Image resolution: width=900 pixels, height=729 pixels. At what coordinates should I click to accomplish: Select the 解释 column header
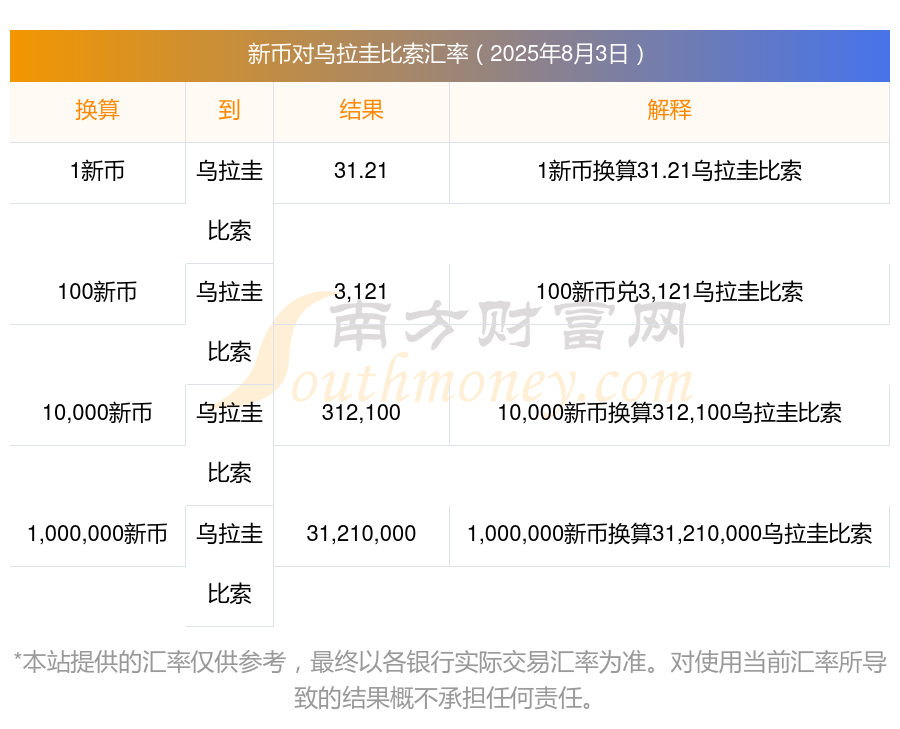(x=669, y=110)
